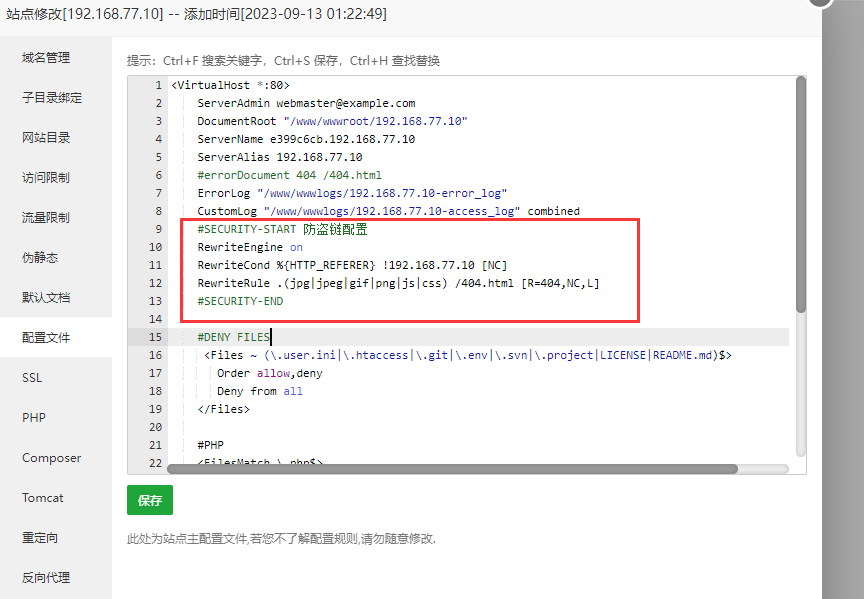Open 流量限制 settings
The image size is (864, 599).
click(x=45, y=217)
